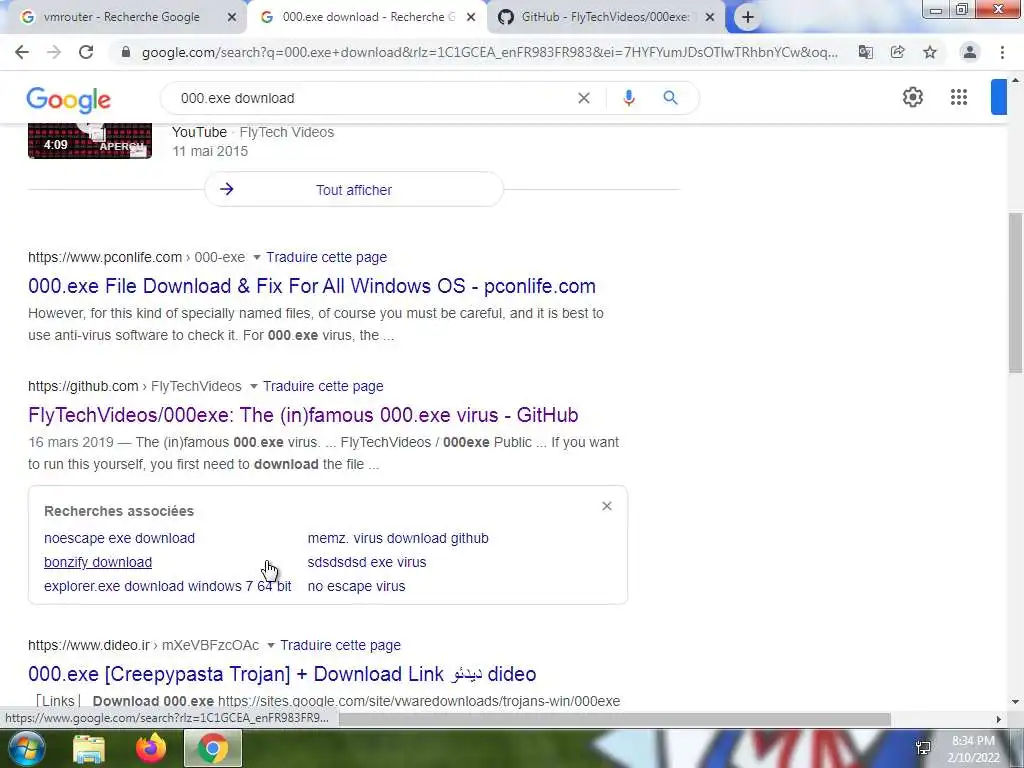1024x768 pixels.
Task: Go to Google home via the logo
Action: pos(69,100)
